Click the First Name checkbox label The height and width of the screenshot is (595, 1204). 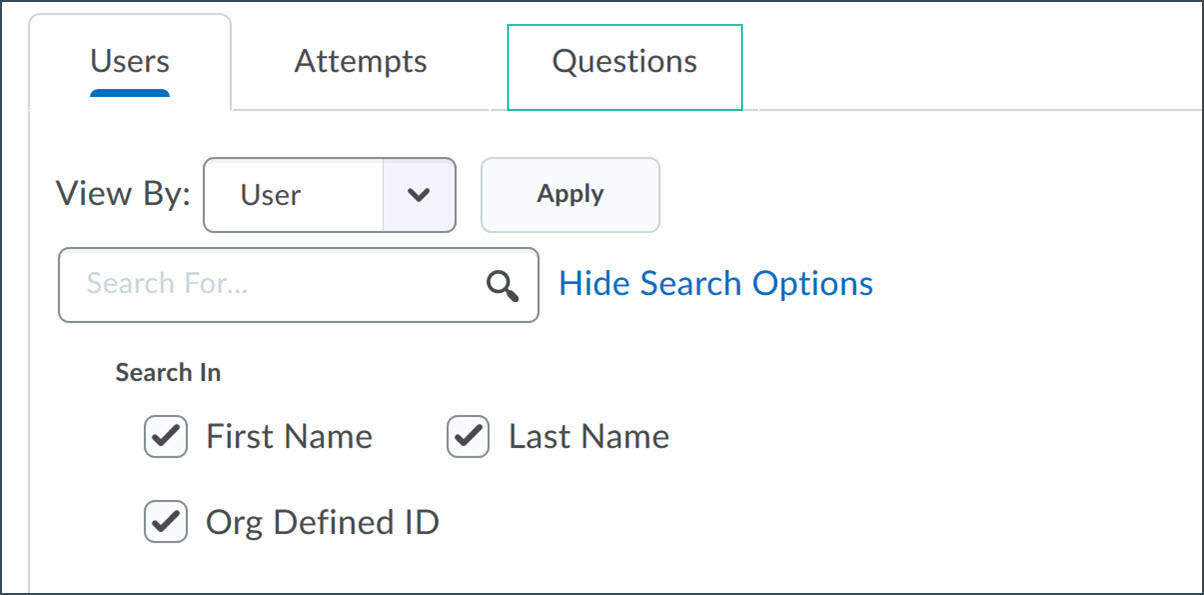(x=289, y=437)
